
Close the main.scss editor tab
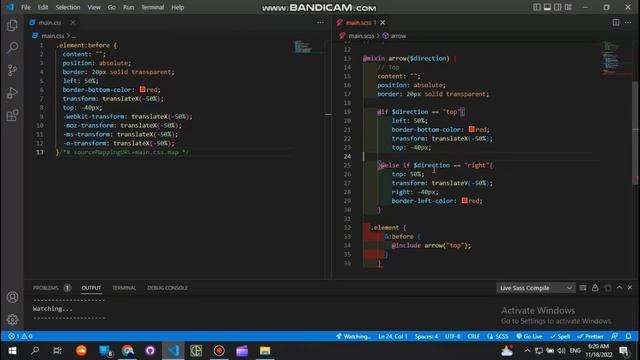pyautogui.click(x=382, y=22)
